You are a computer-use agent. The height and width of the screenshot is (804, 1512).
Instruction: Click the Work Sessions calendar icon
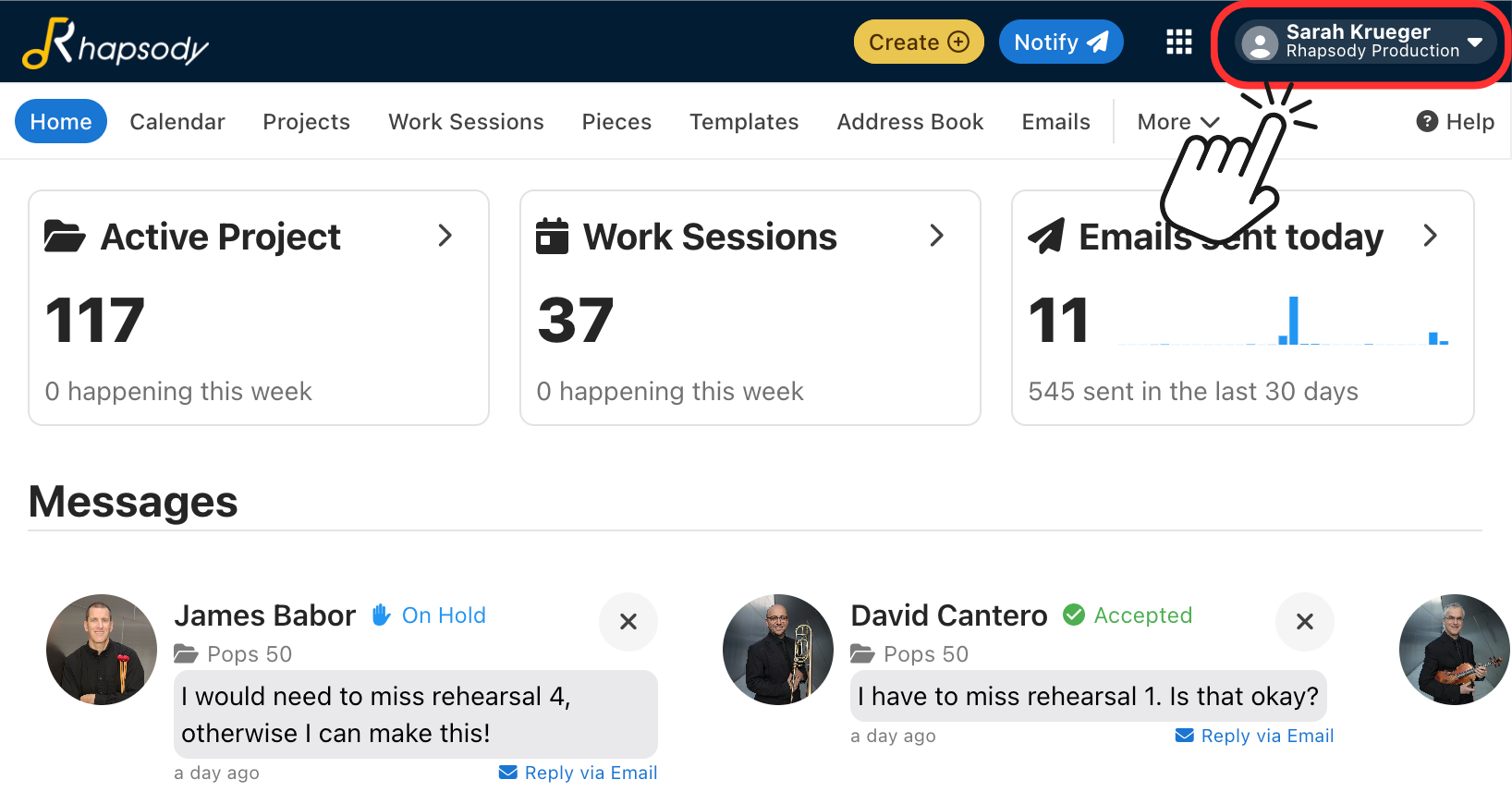coord(553,236)
